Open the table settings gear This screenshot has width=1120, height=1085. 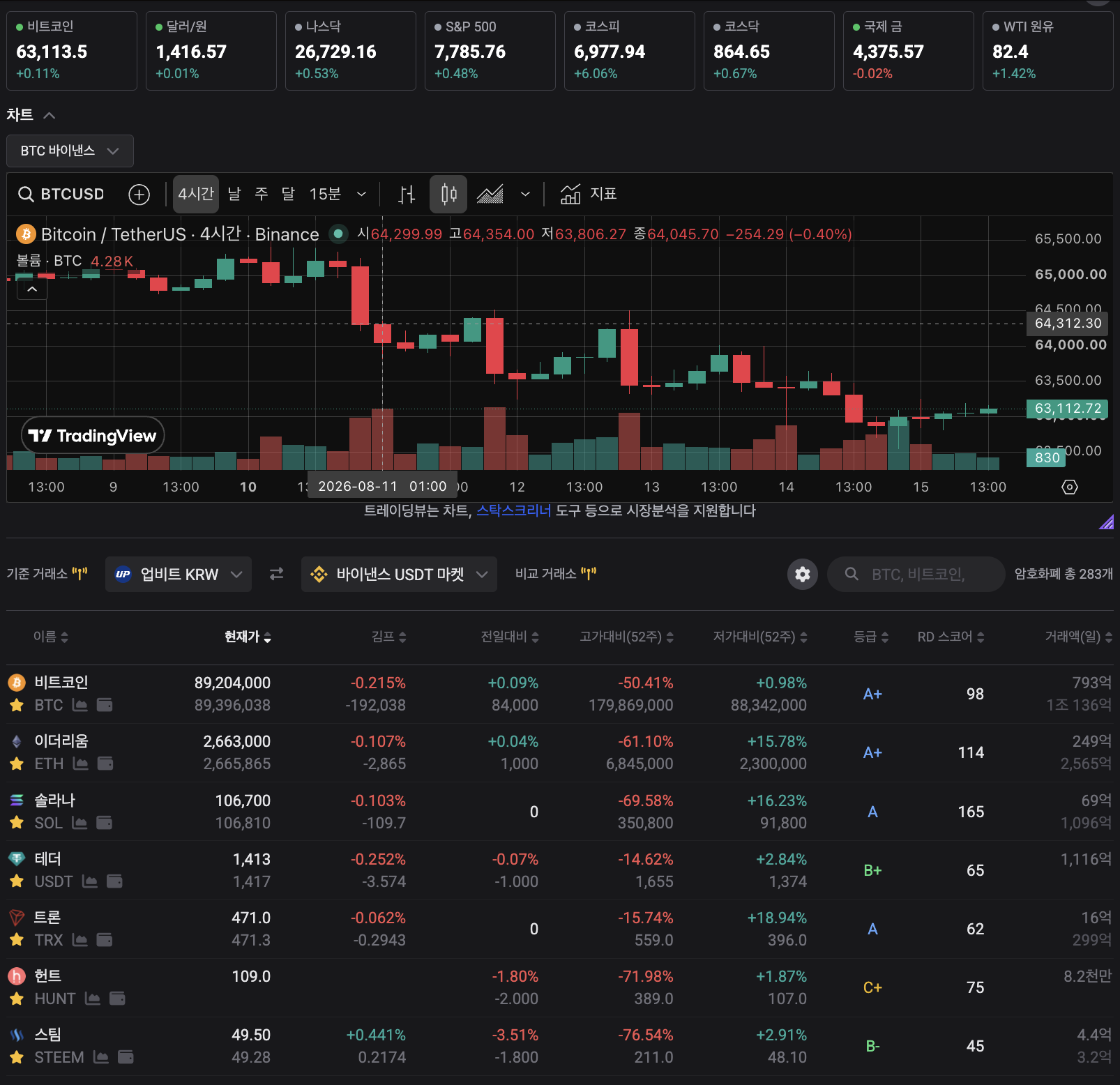803,574
